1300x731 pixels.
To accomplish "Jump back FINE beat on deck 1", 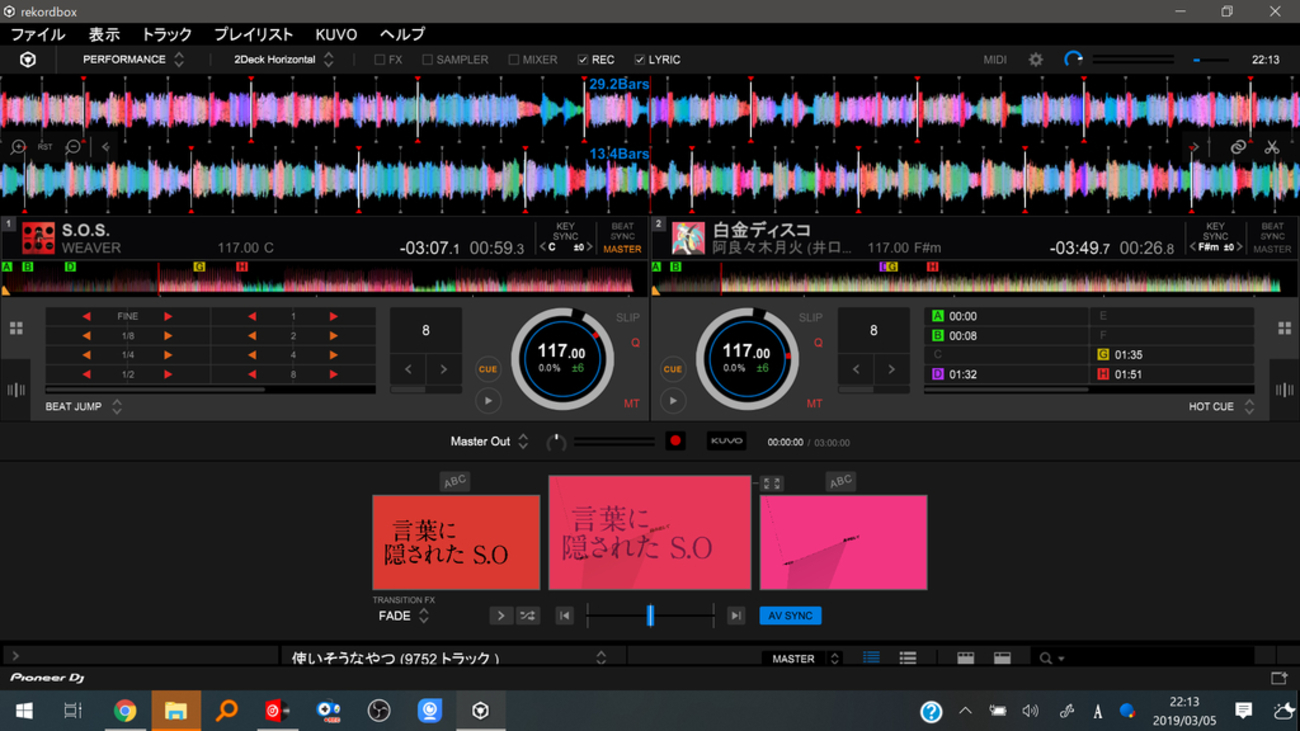I will [x=87, y=316].
